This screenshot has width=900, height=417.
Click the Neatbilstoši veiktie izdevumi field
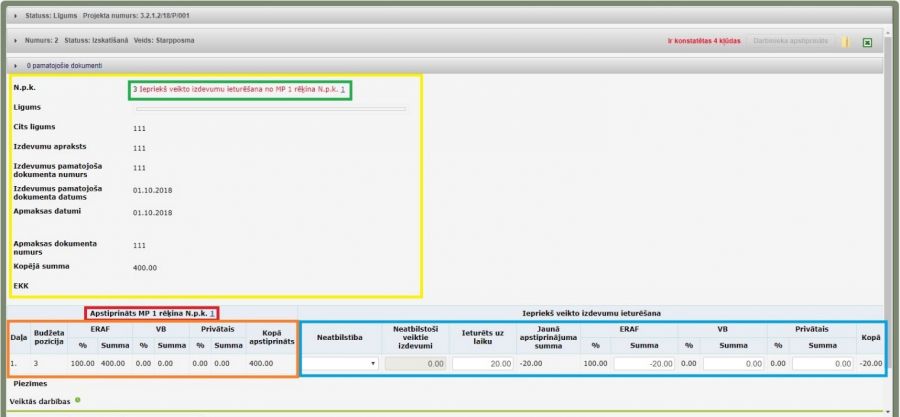[416, 365]
